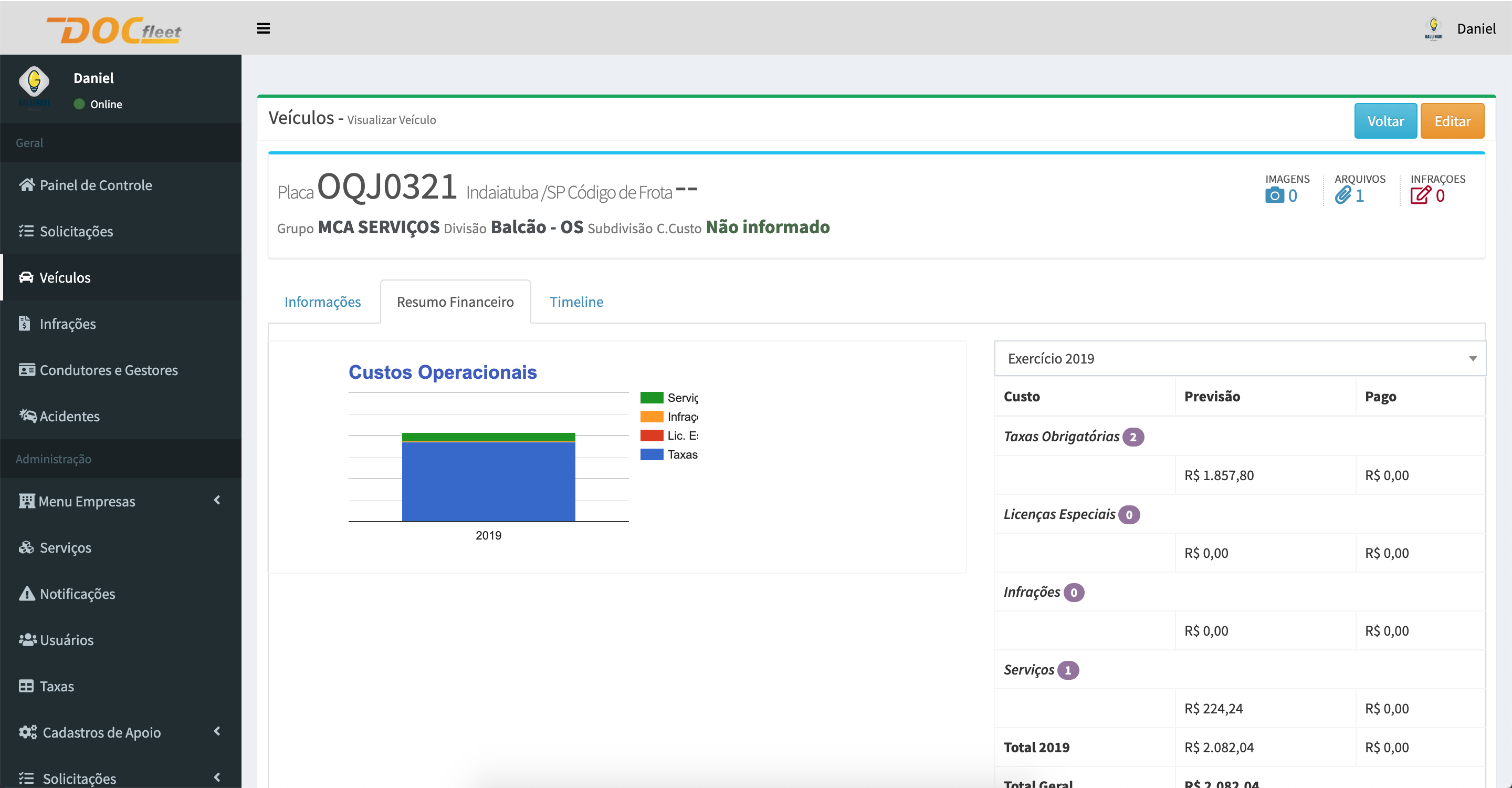Click the Pago column header
The height and width of the screenshot is (788, 1512).
tap(1380, 396)
